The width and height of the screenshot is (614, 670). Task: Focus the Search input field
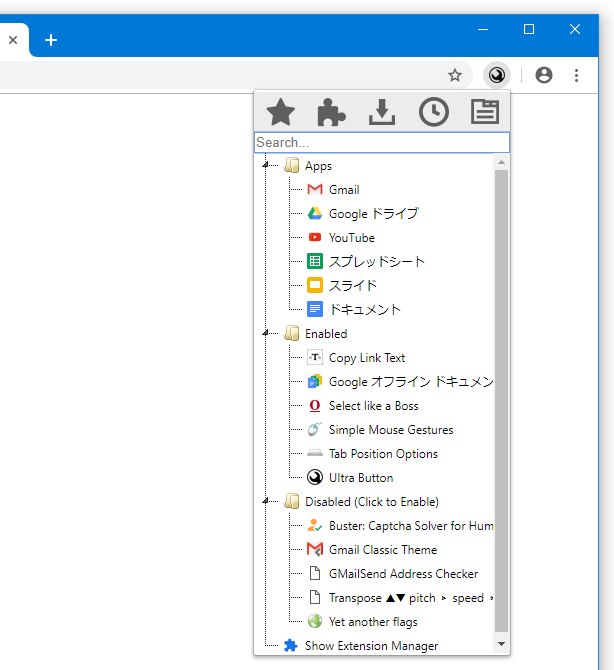(382, 142)
